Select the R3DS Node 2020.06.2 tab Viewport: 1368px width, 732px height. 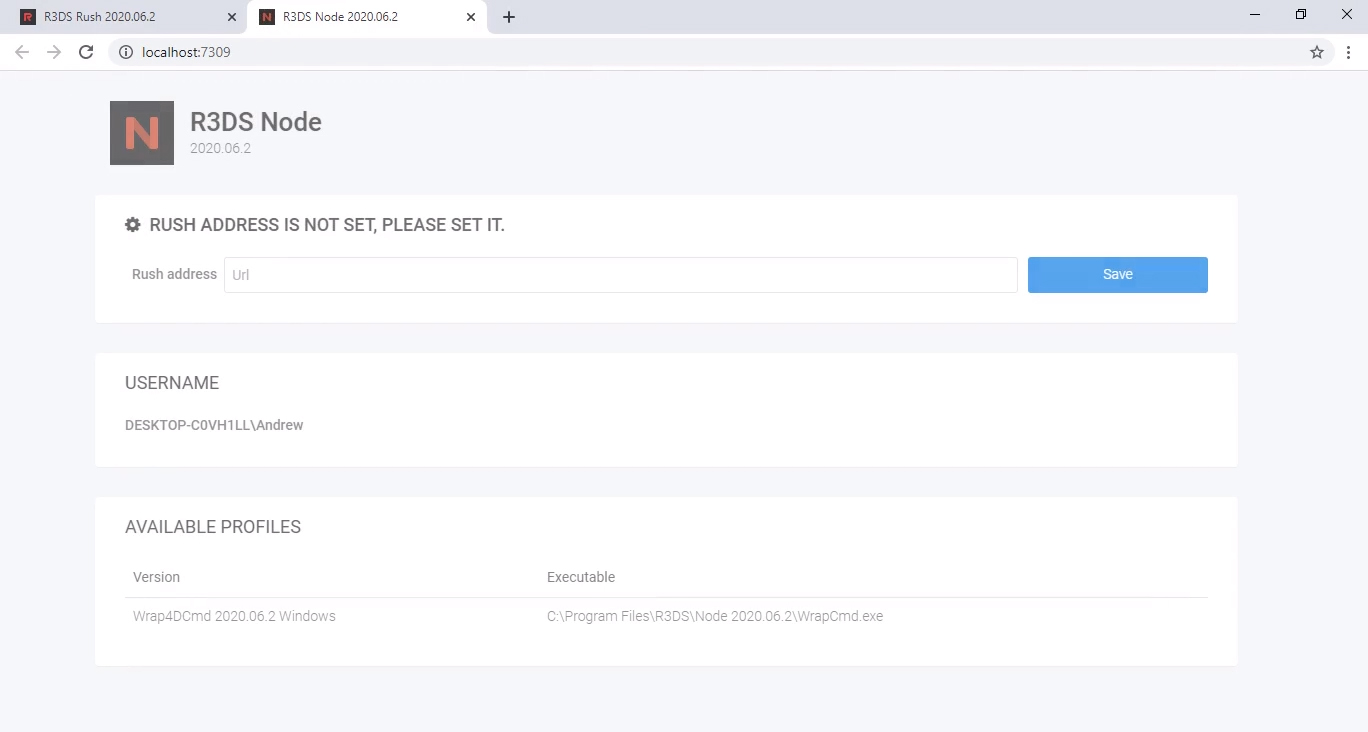click(367, 17)
